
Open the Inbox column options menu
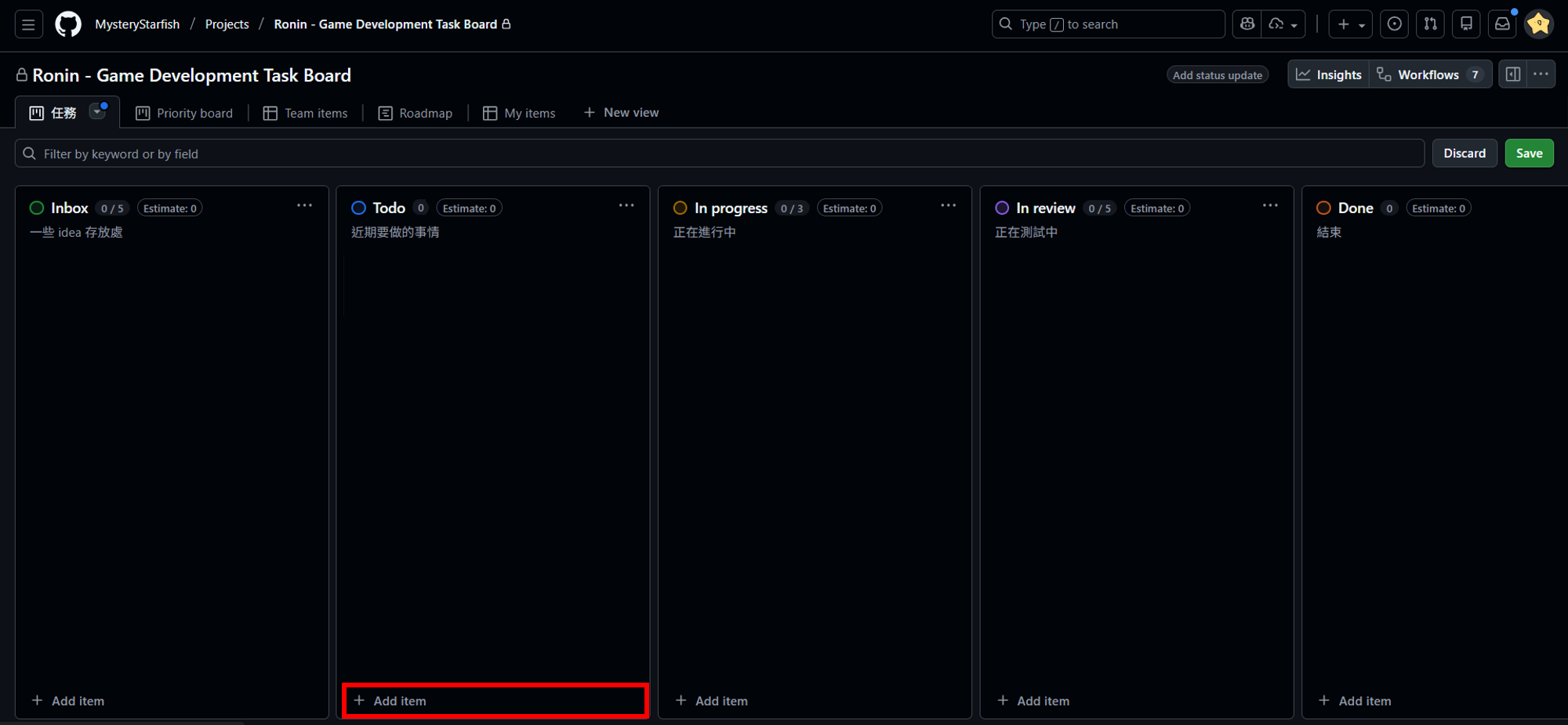(x=304, y=205)
